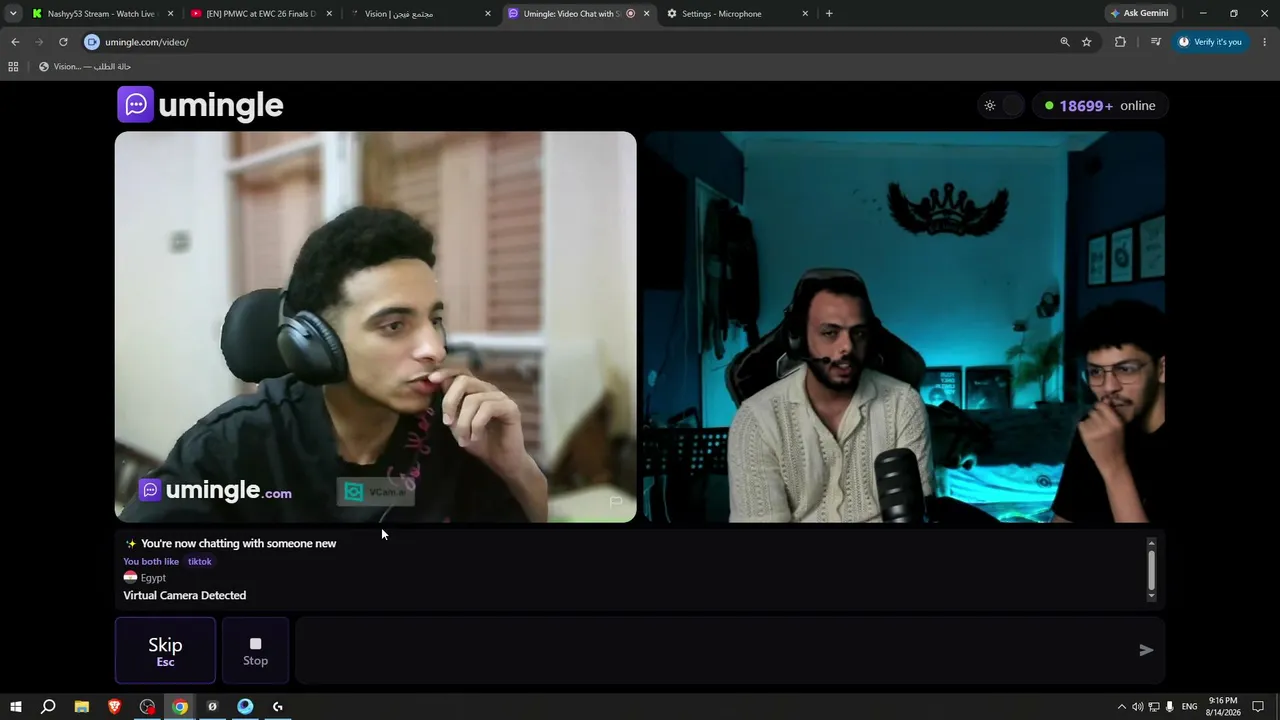Screen dimensions: 1280x720
Task: Open the Windows Start menu
Action: (16, 707)
